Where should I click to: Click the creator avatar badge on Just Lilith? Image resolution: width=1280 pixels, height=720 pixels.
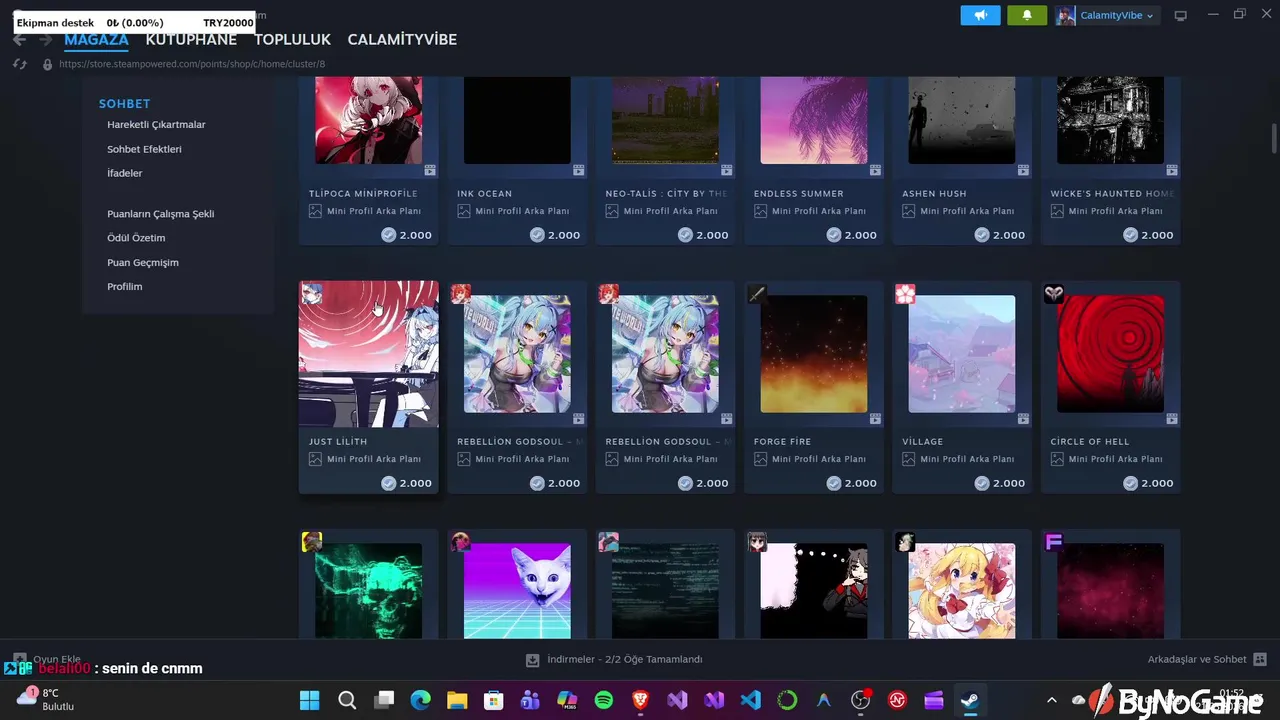pos(312,293)
